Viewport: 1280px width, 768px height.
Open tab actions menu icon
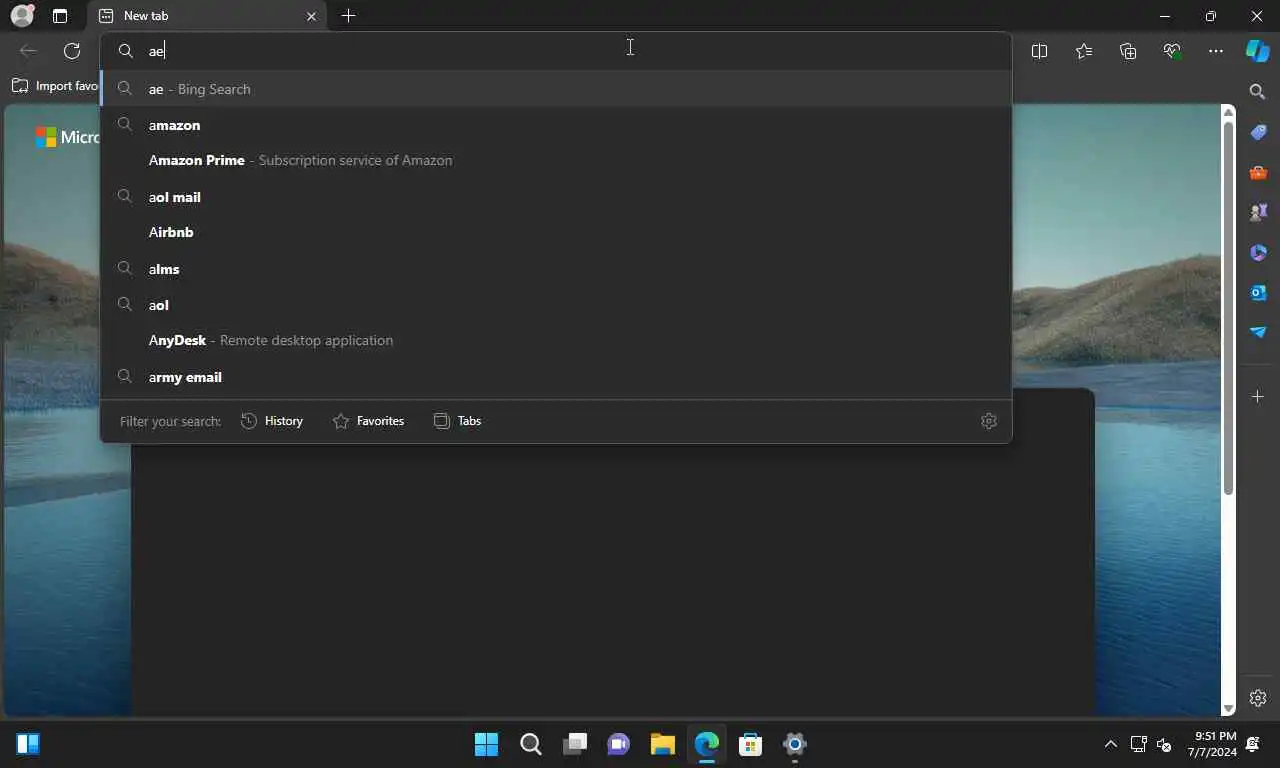tap(60, 16)
